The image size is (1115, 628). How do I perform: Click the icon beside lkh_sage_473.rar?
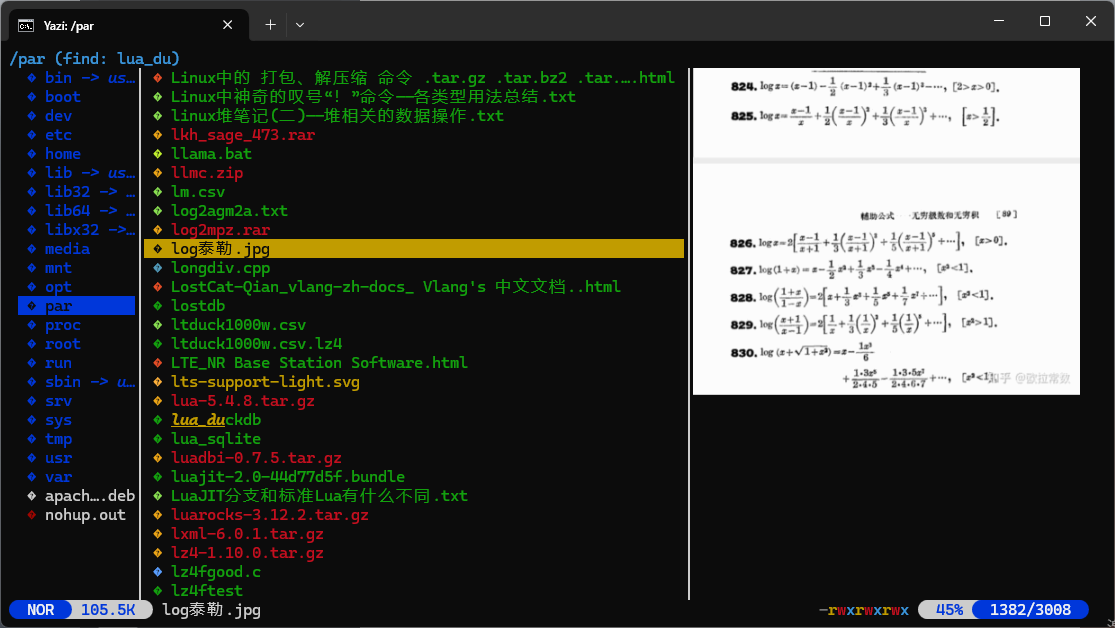coord(158,135)
